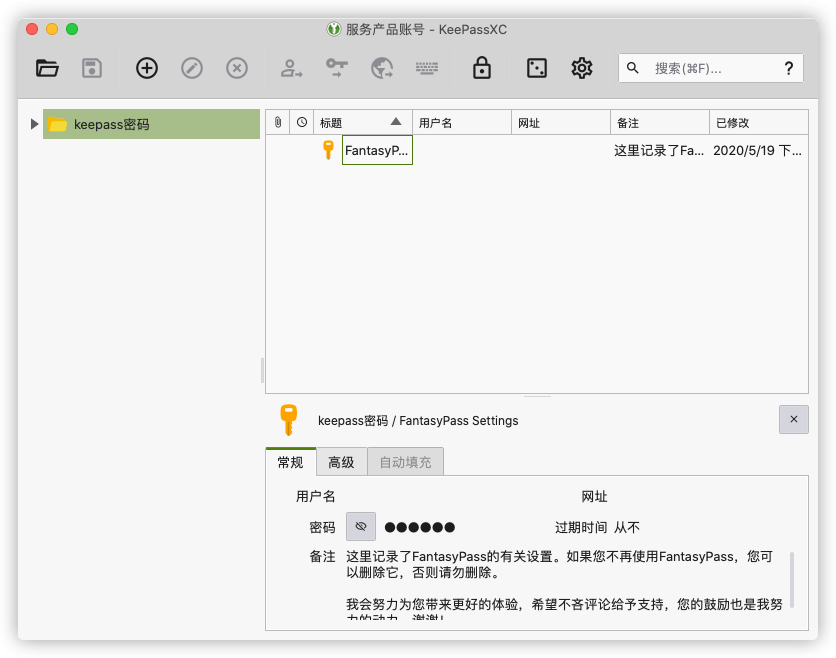Sort entries by 备注 column header
Image resolution: width=836 pixels, height=658 pixels.
coord(660,123)
